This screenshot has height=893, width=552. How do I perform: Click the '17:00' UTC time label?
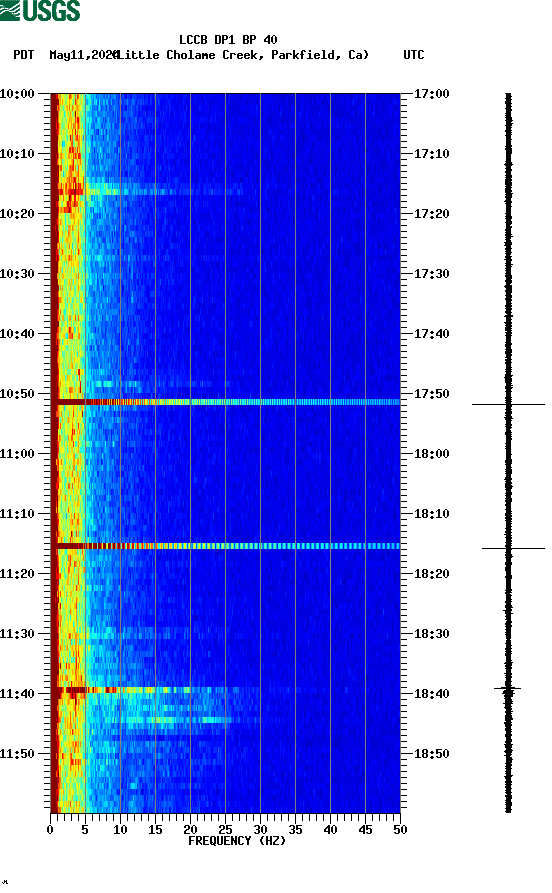click(431, 93)
